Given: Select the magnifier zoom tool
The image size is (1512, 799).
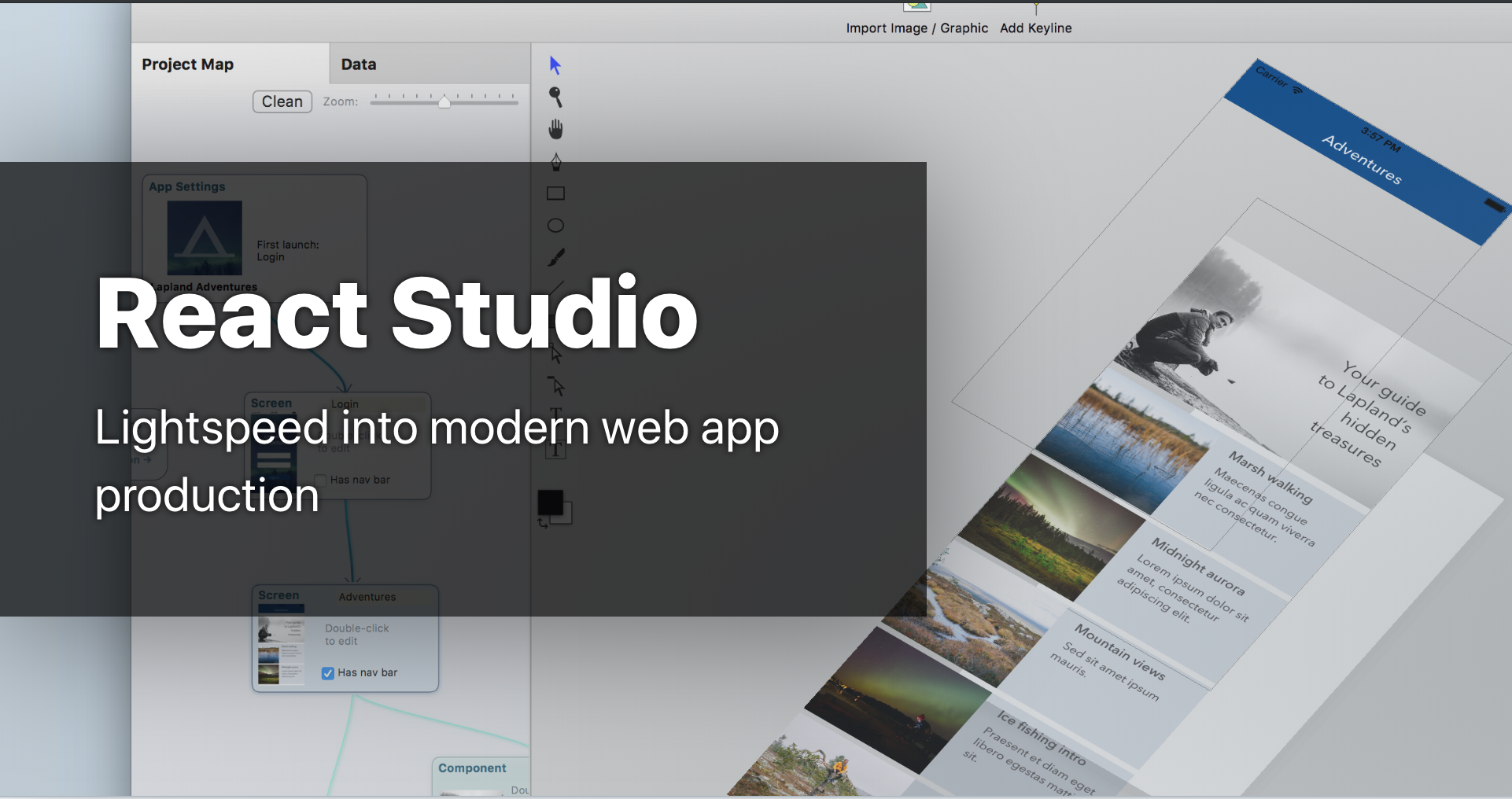Looking at the screenshot, I should [555, 97].
